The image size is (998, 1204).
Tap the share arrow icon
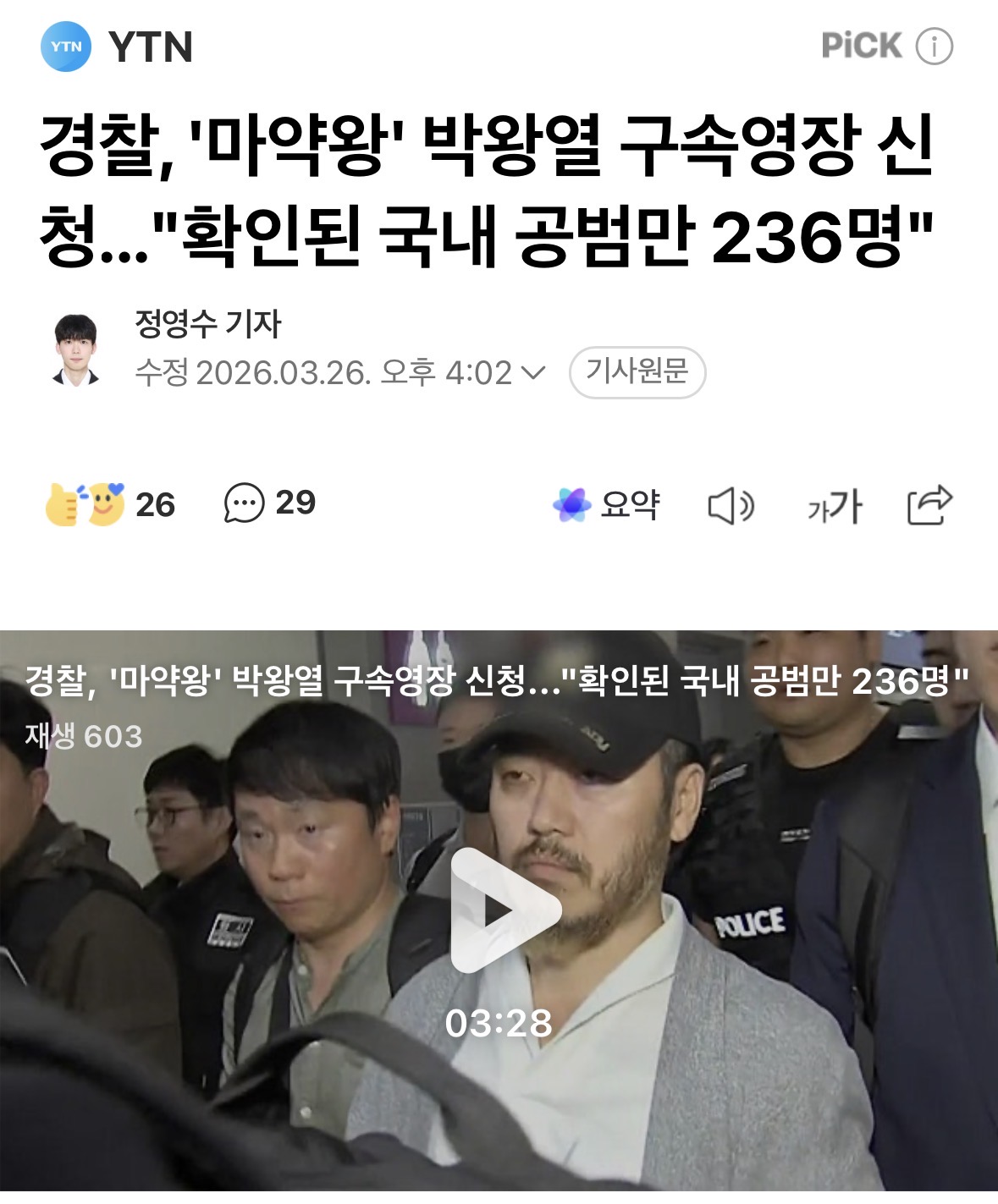point(929,505)
